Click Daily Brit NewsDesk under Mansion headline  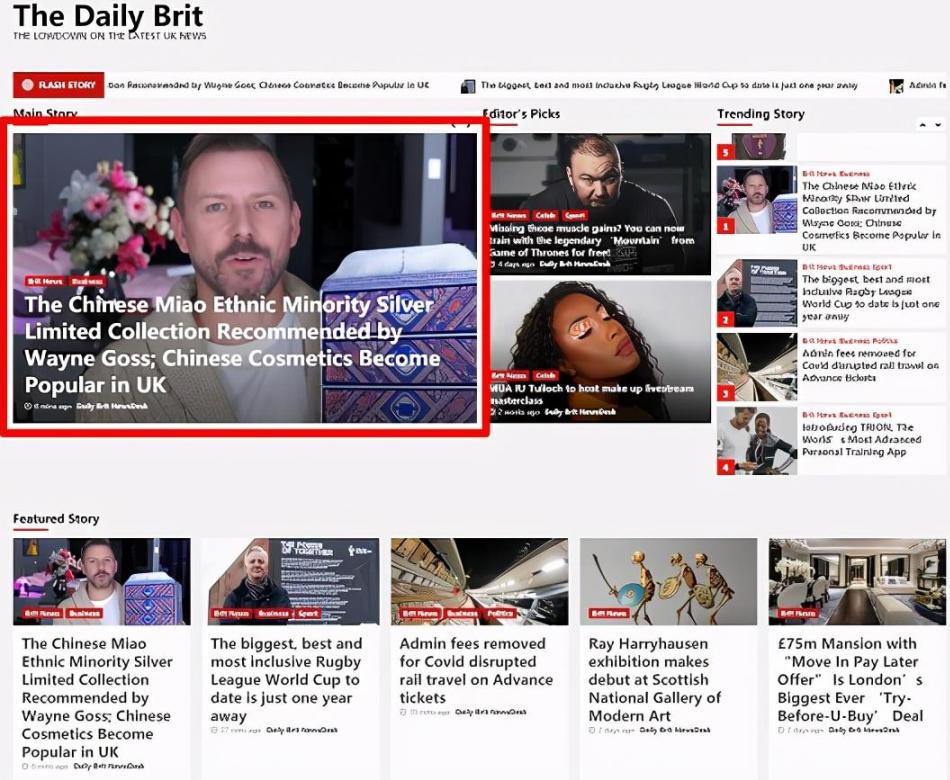click(x=864, y=730)
